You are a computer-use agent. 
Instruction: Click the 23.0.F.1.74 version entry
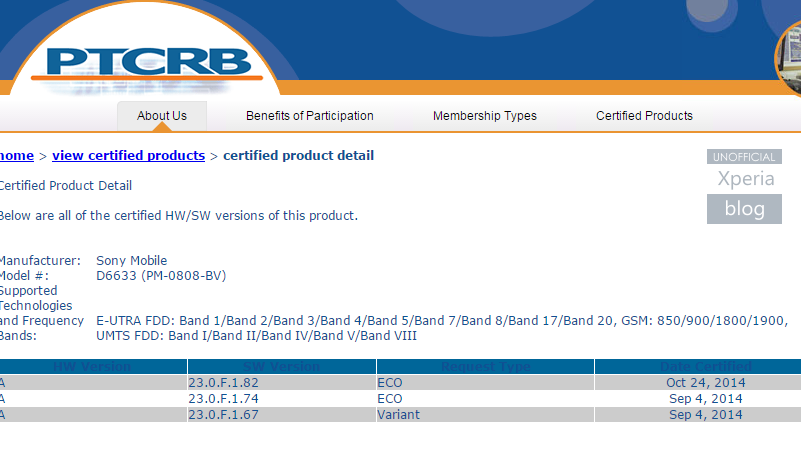pos(223,398)
